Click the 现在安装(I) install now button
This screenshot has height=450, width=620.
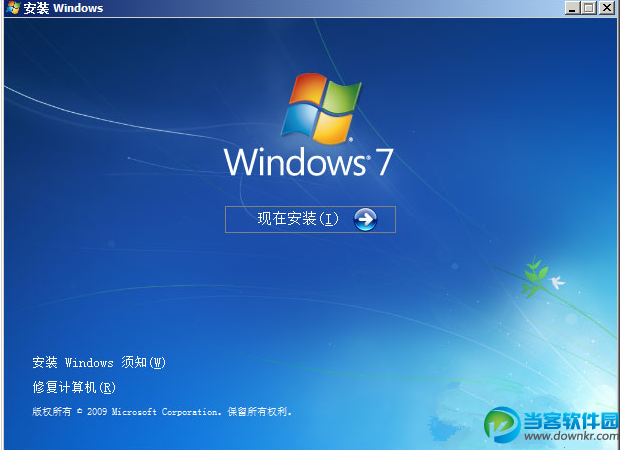tap(310, 219)
